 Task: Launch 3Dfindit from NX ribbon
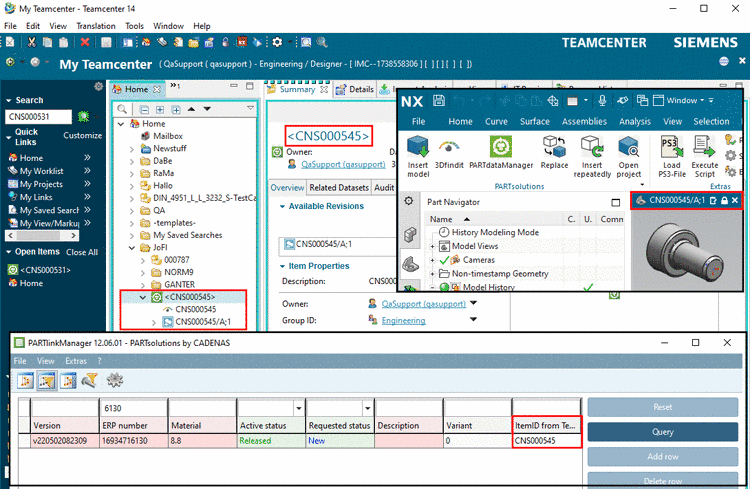pyautogui.click(x=449, y=153)
